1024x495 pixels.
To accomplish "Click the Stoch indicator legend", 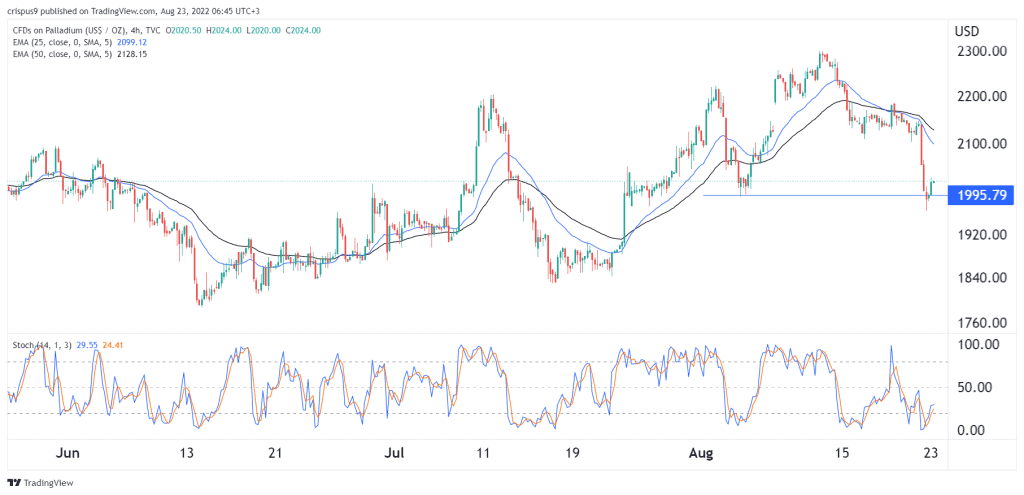I will tap(40, 343).
